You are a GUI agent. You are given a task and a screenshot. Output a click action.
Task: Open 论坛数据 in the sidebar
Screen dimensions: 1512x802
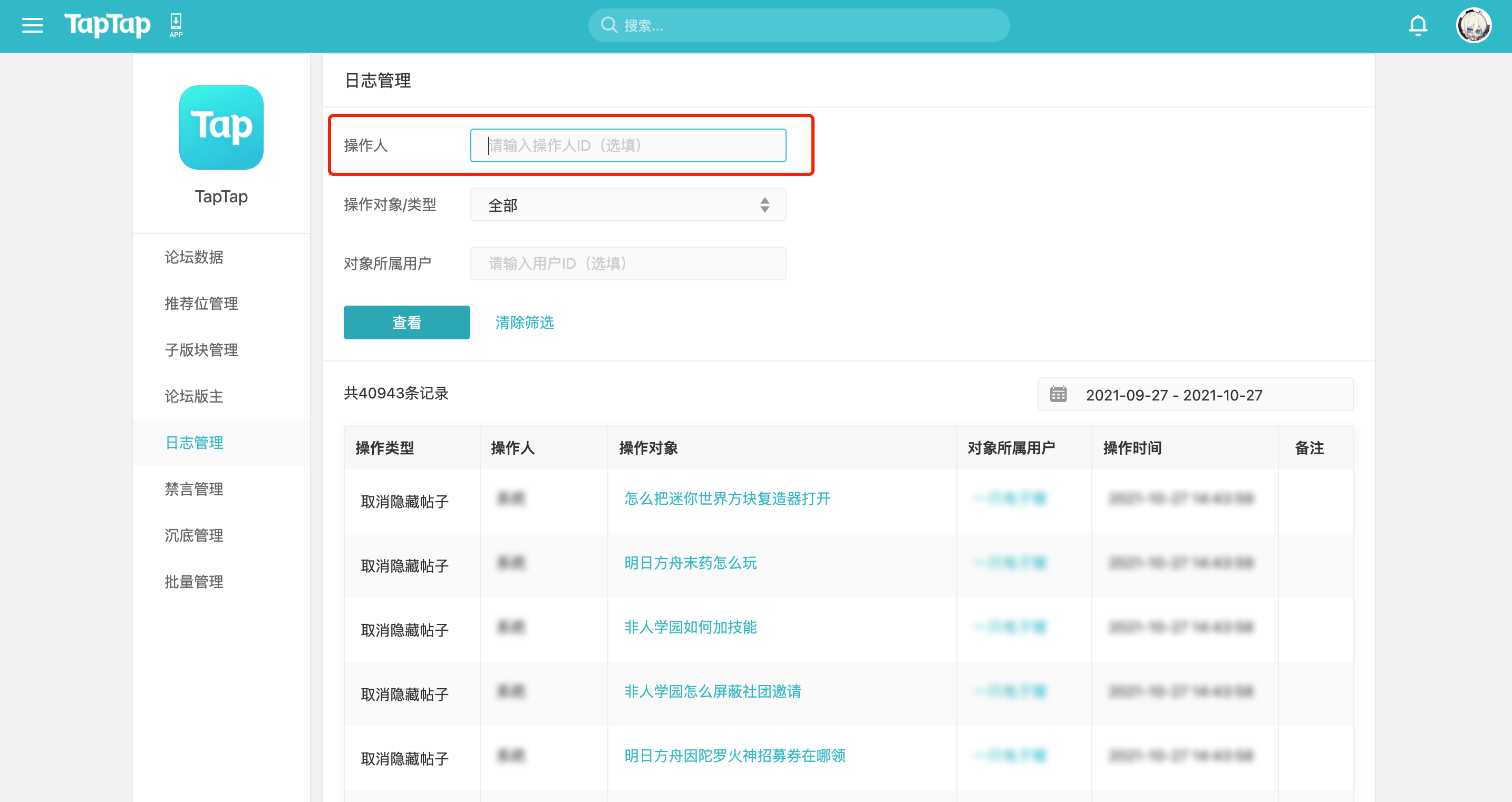click(193, 257)
